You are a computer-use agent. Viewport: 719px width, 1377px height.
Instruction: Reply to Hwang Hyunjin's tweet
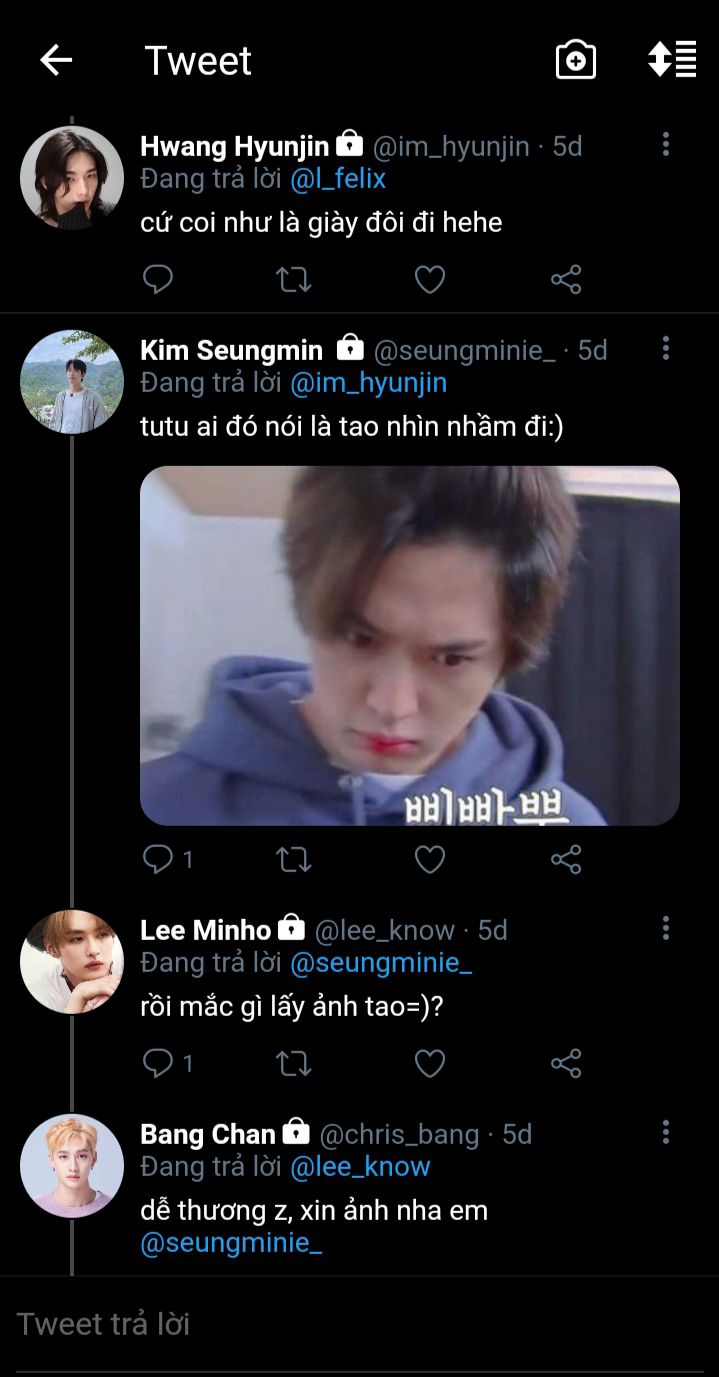[x=158, y=279]
